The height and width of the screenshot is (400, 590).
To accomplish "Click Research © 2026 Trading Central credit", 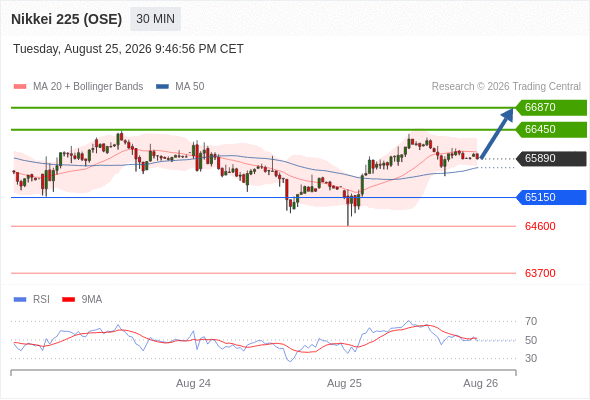I will tap(506, 87).
